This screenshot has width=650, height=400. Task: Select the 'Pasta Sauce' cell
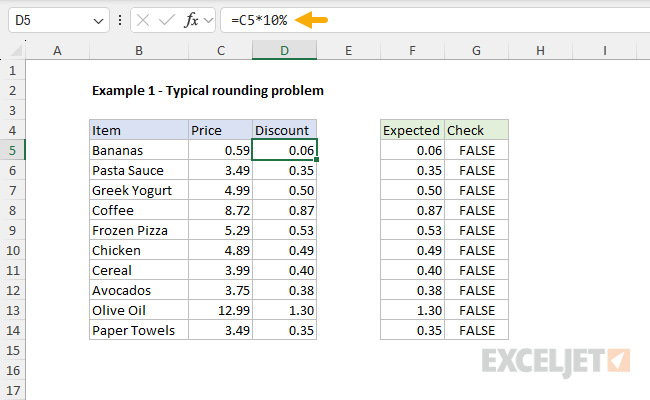(x=139, y=170)
